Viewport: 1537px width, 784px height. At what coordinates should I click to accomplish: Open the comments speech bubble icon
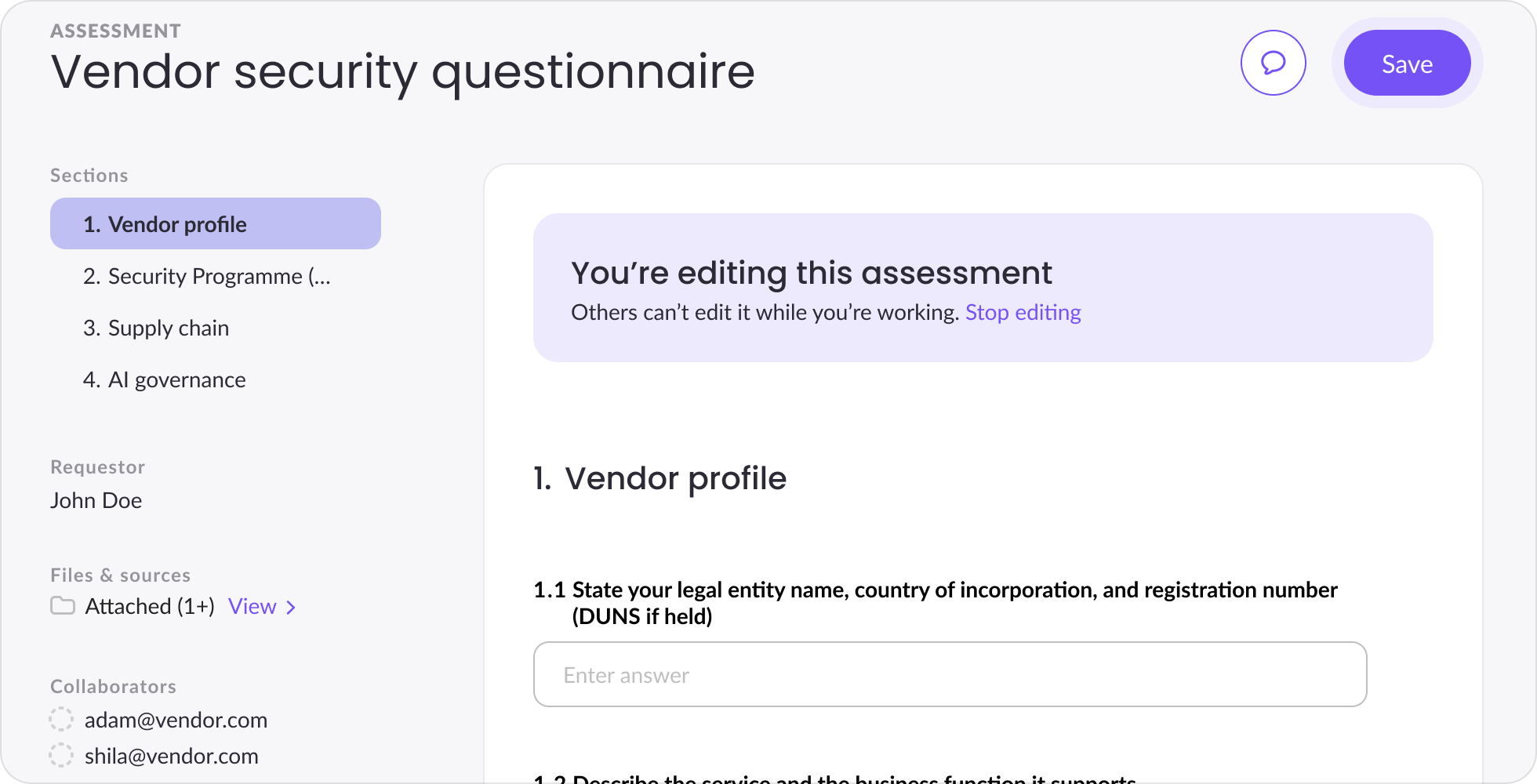(1273, 63)
